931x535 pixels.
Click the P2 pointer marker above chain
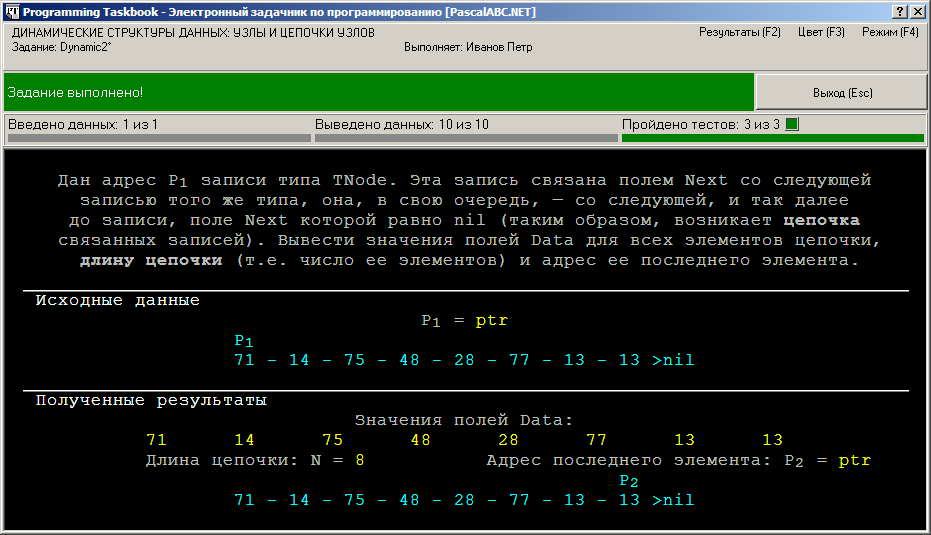629,480
